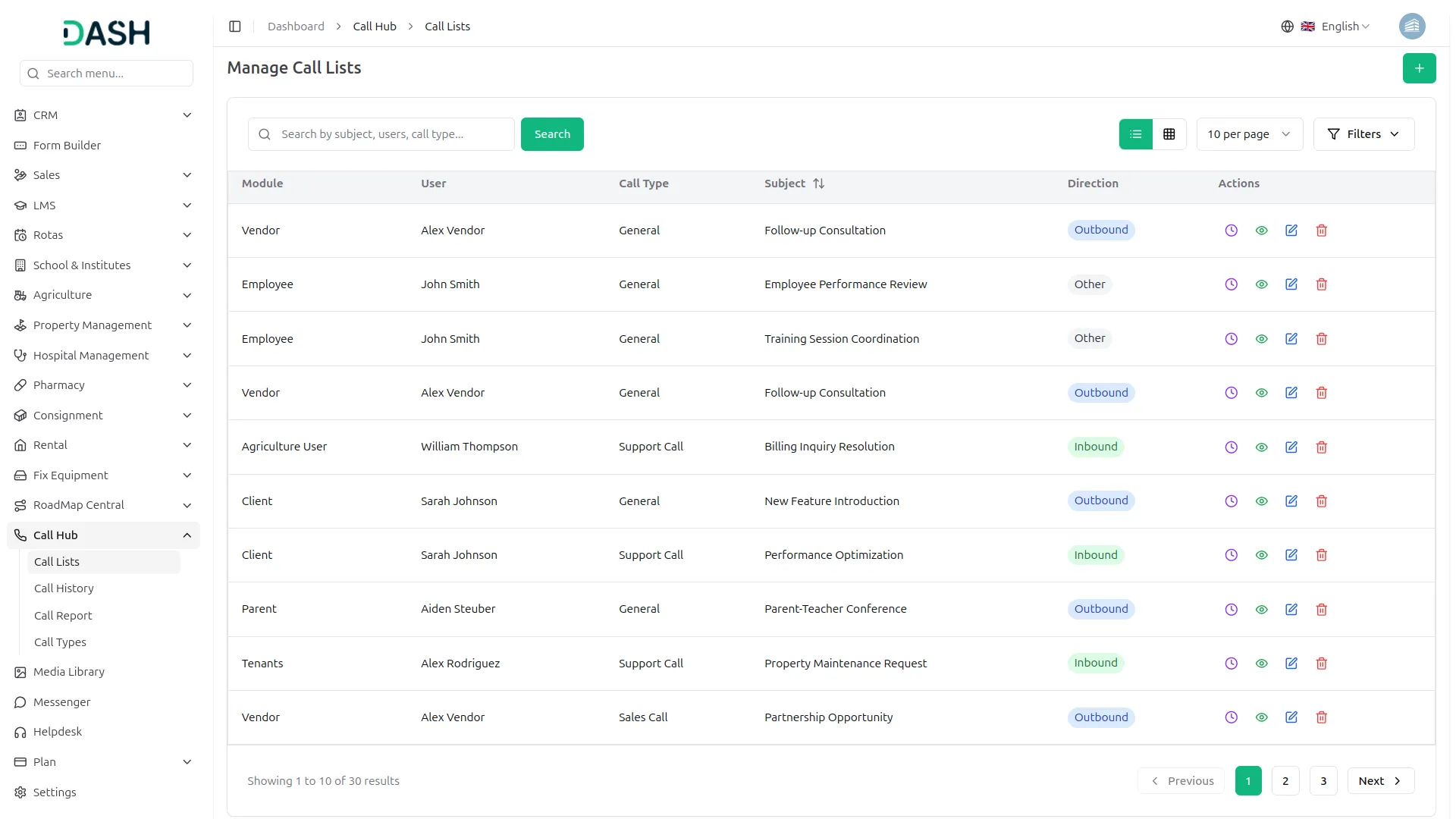Open Call History in sidebar

(64, 588)
